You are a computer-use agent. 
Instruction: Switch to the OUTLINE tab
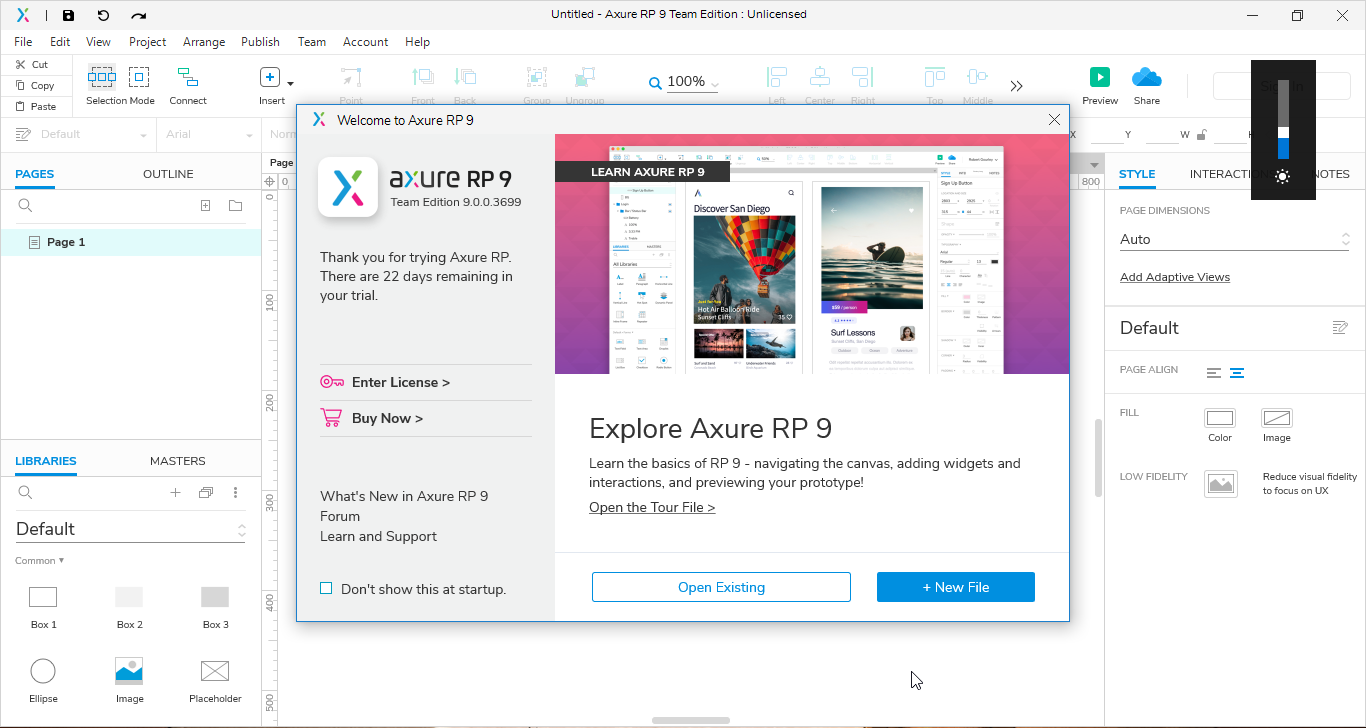[168, 174]
